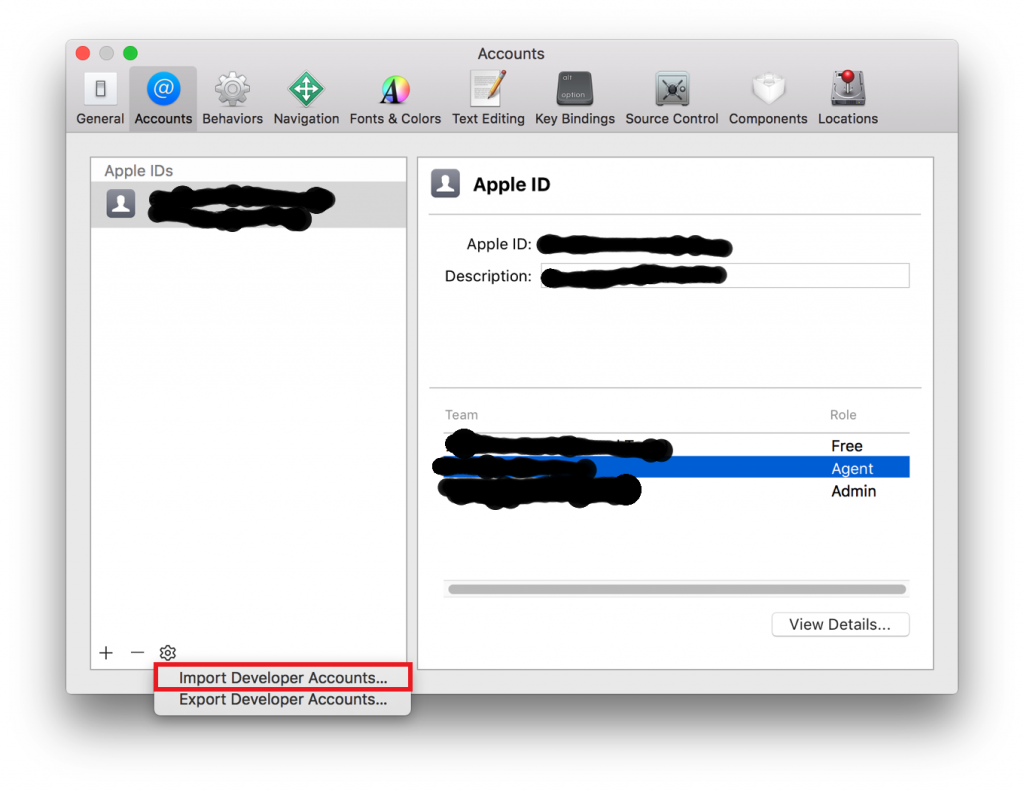Select the redacted account in Apple IDs list
The image size is (1024, 791).
pyautogui.click(x=248, y=205)
